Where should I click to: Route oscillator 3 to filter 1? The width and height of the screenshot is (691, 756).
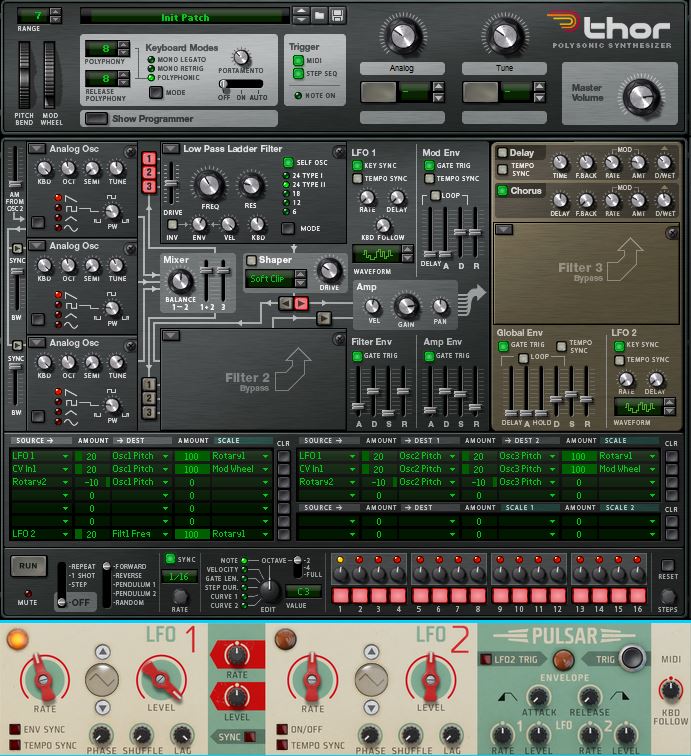[149, 186]
